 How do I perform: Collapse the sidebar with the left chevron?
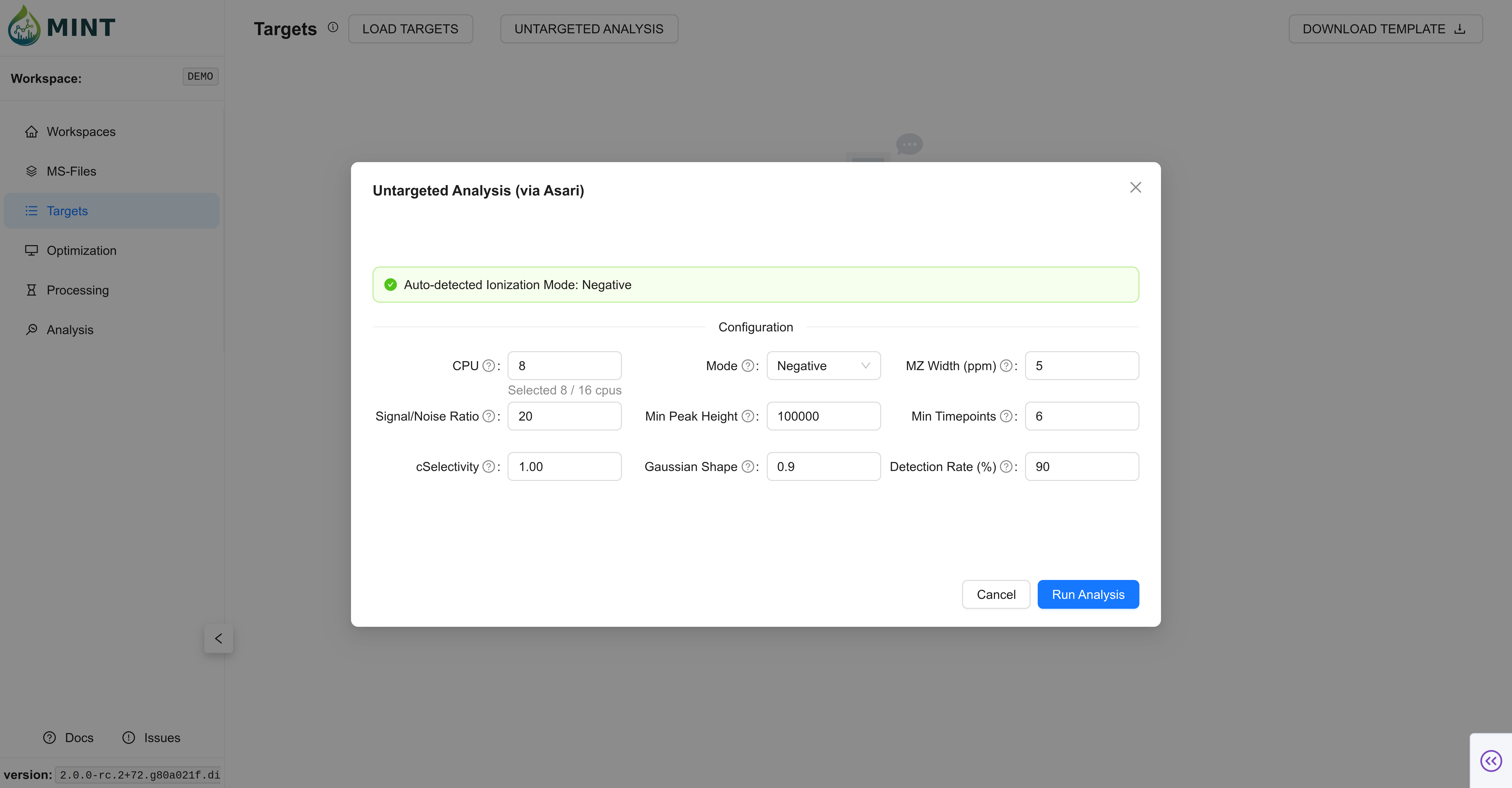(x=218, y=638)
